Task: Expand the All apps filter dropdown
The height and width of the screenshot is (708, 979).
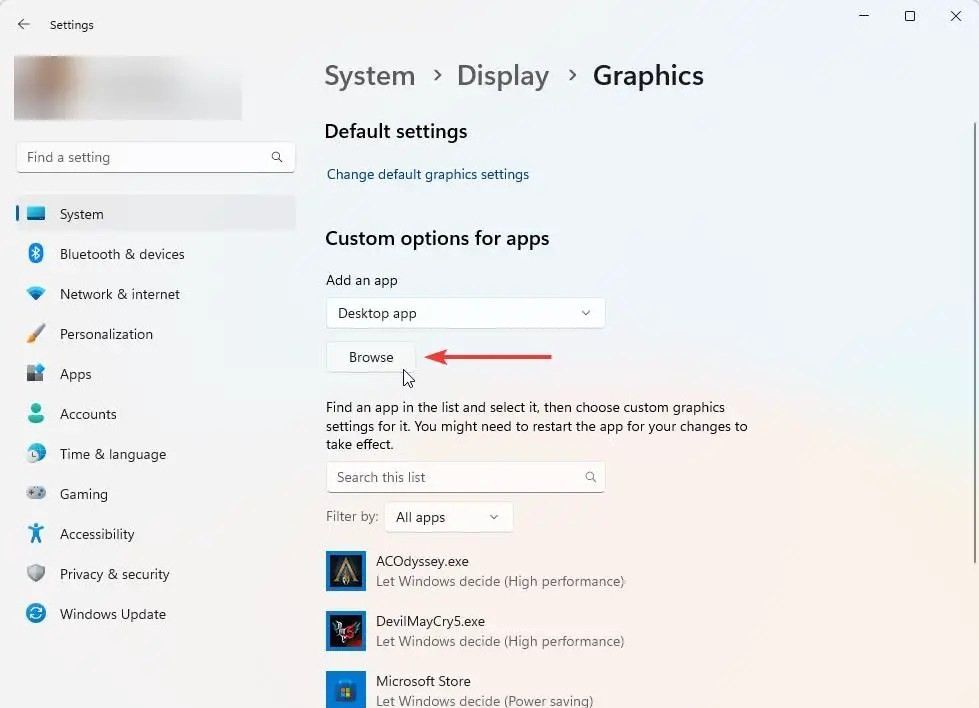Action: coord(448,517)
